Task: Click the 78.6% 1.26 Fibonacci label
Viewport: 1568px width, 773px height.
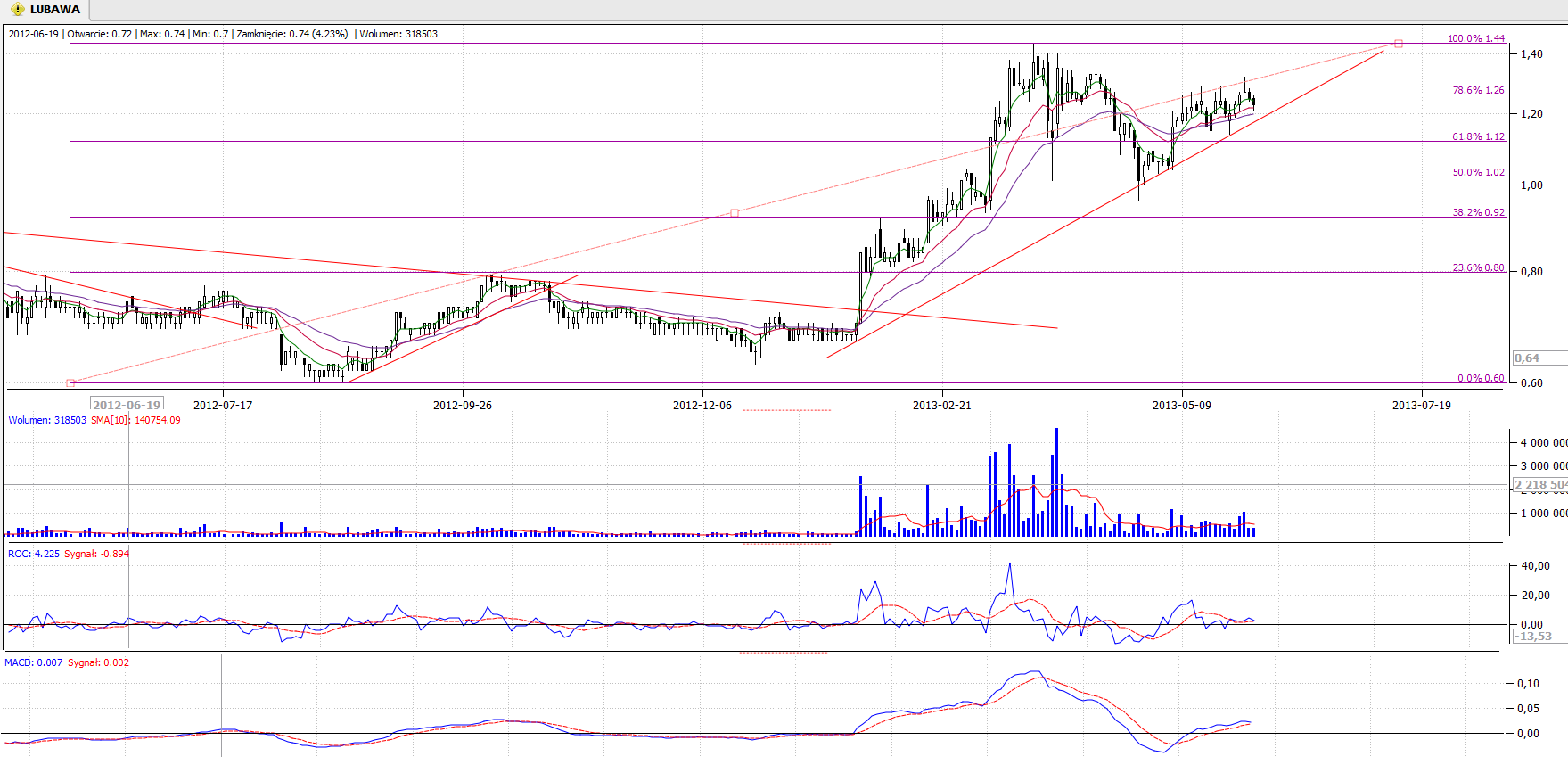Action: tap(1479, 90)
